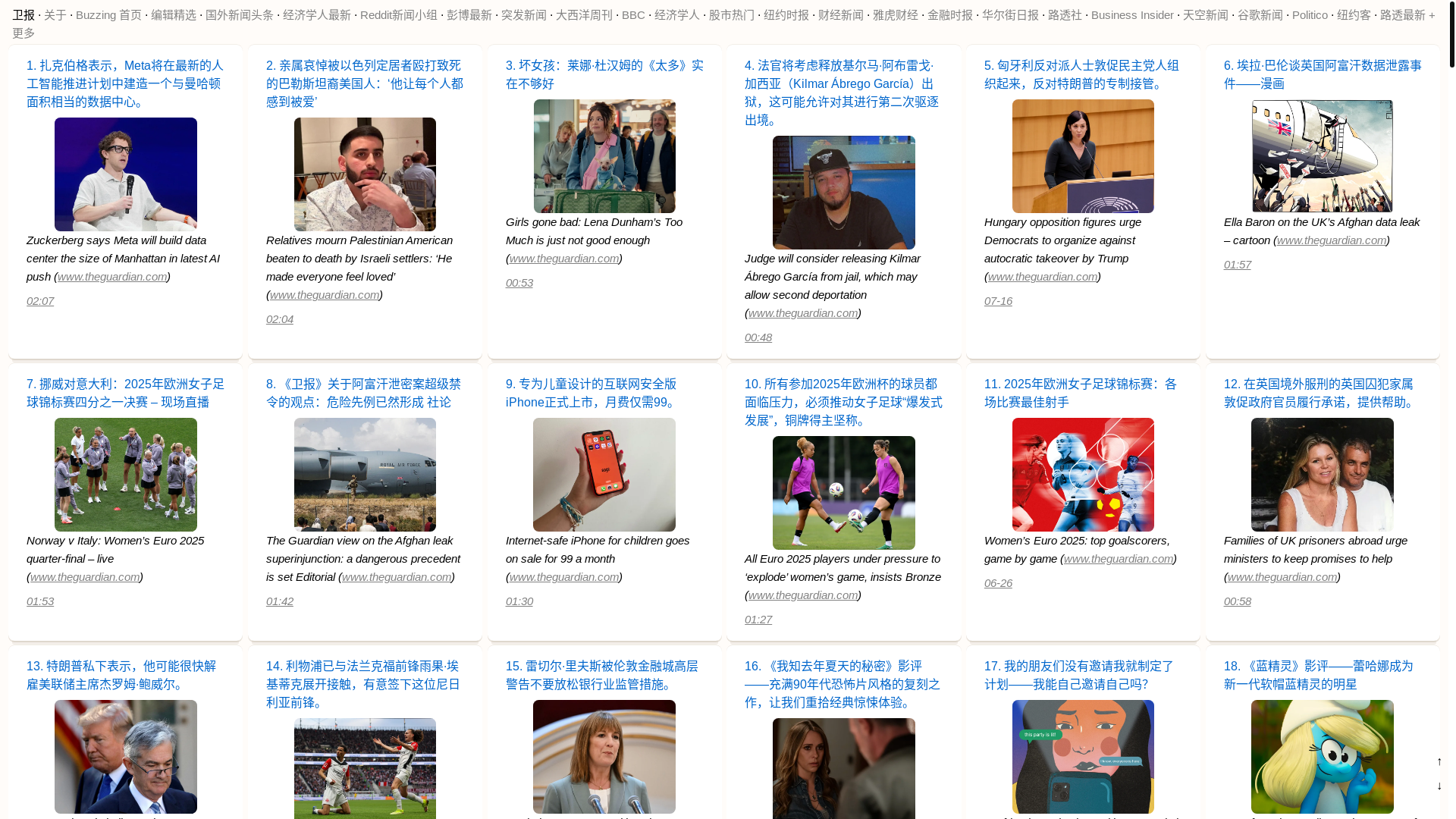Screen dimensions: 1456x819
Task: Click the Lena Dunham Too Much thumbnail
Action: pos(604,156)
